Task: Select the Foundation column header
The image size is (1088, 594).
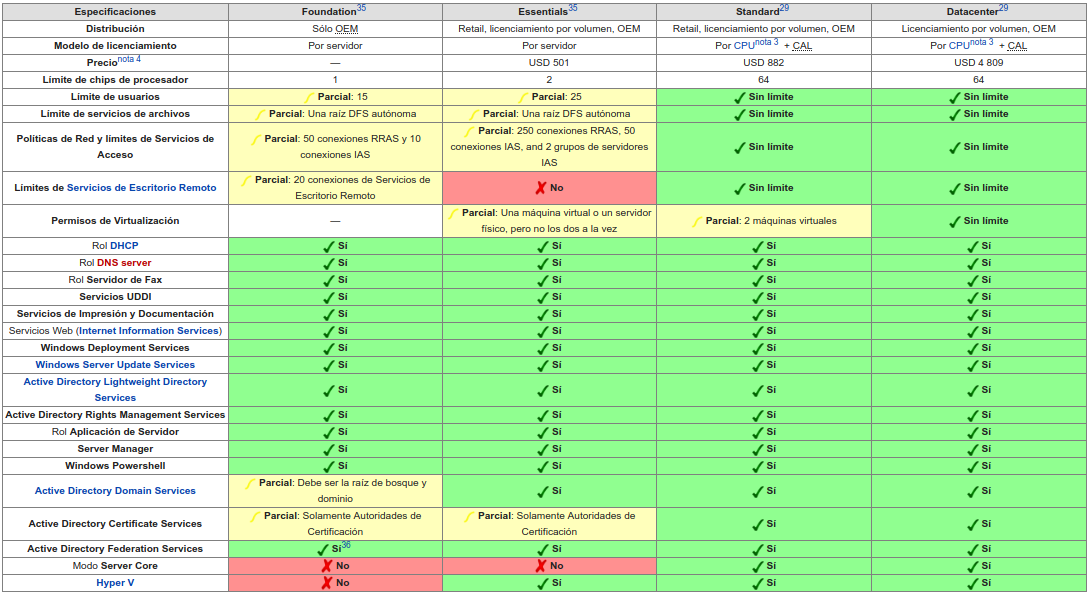Action: [335, 12]
